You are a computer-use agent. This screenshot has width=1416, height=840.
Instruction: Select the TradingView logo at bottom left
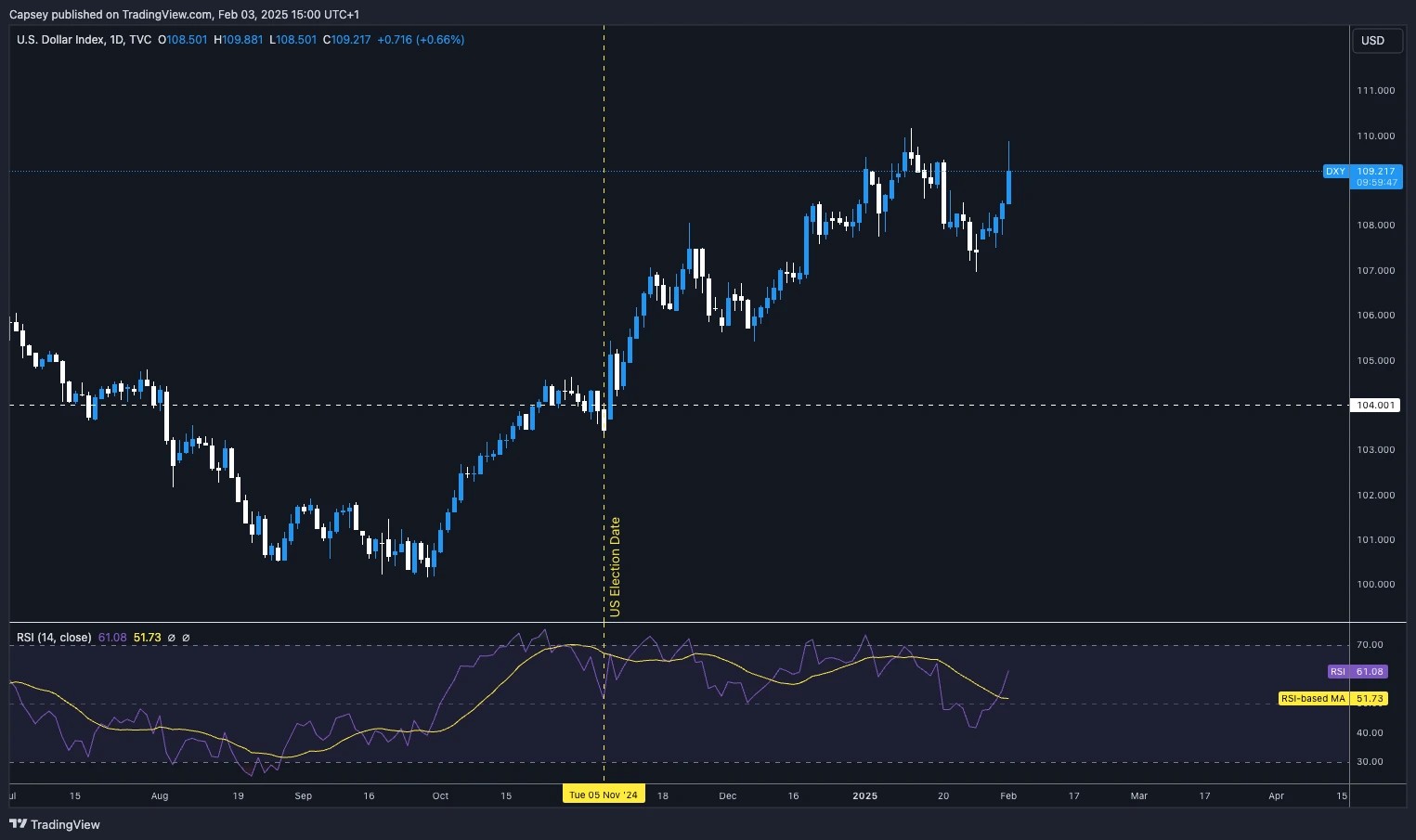click(x=55, y=824)
